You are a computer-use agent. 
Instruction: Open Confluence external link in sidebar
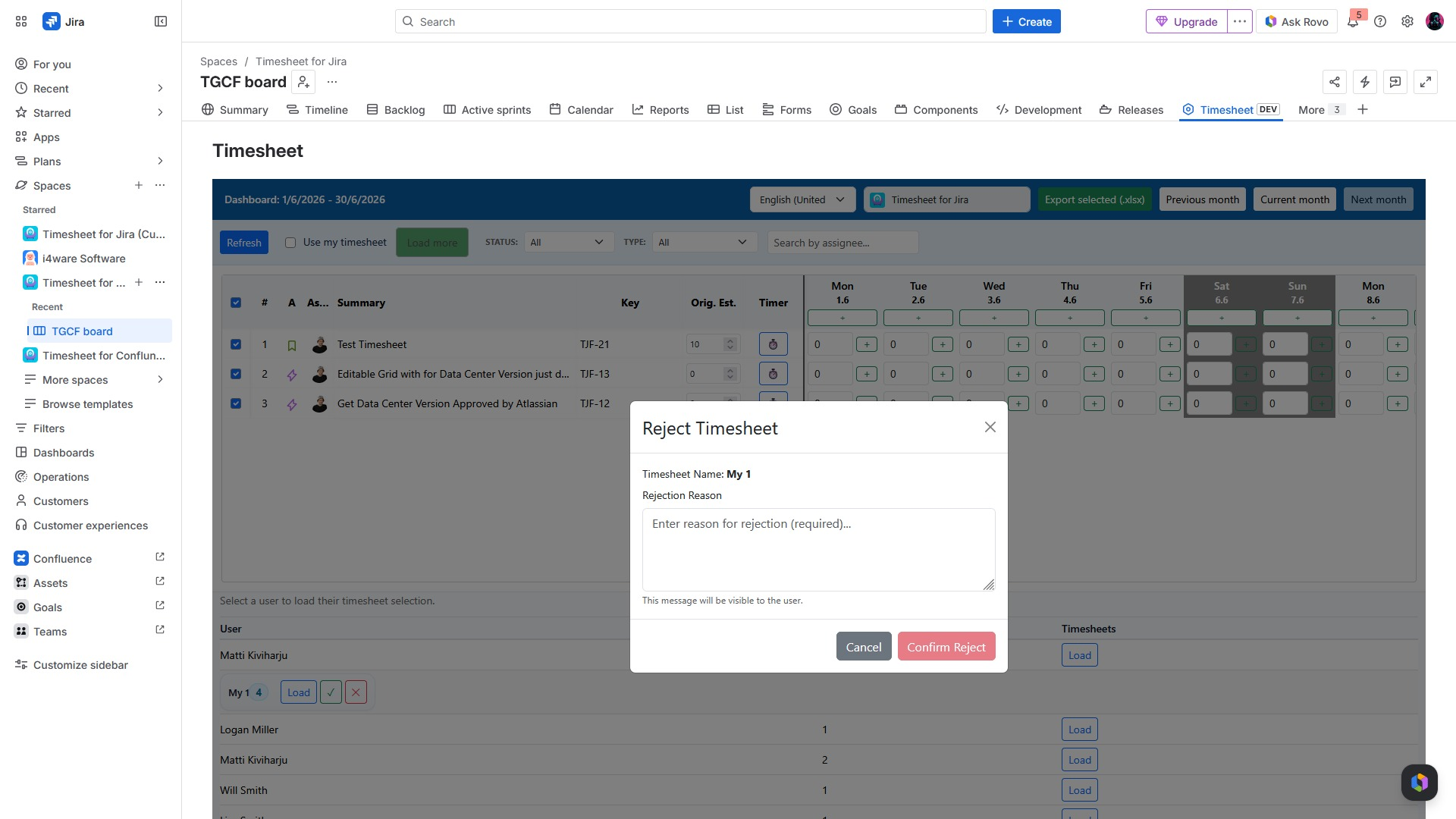click(x=160, y=557)
